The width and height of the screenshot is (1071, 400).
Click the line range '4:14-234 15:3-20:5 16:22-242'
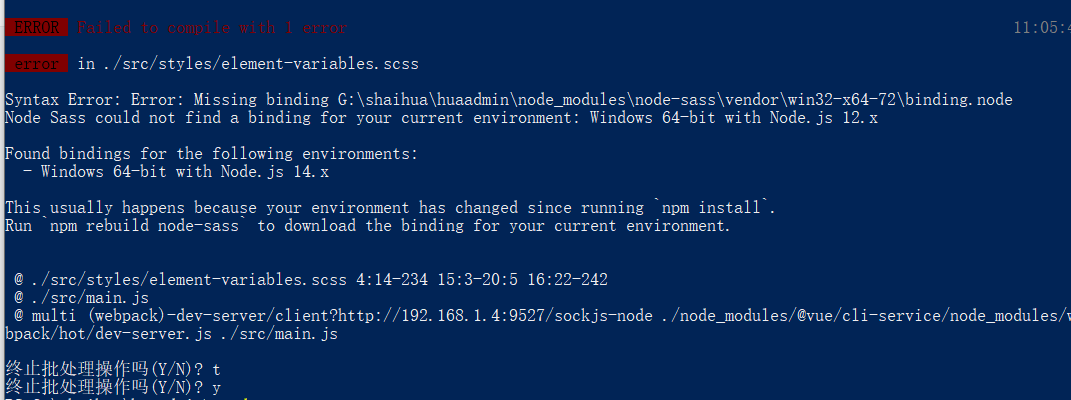[x=482, y=279]
